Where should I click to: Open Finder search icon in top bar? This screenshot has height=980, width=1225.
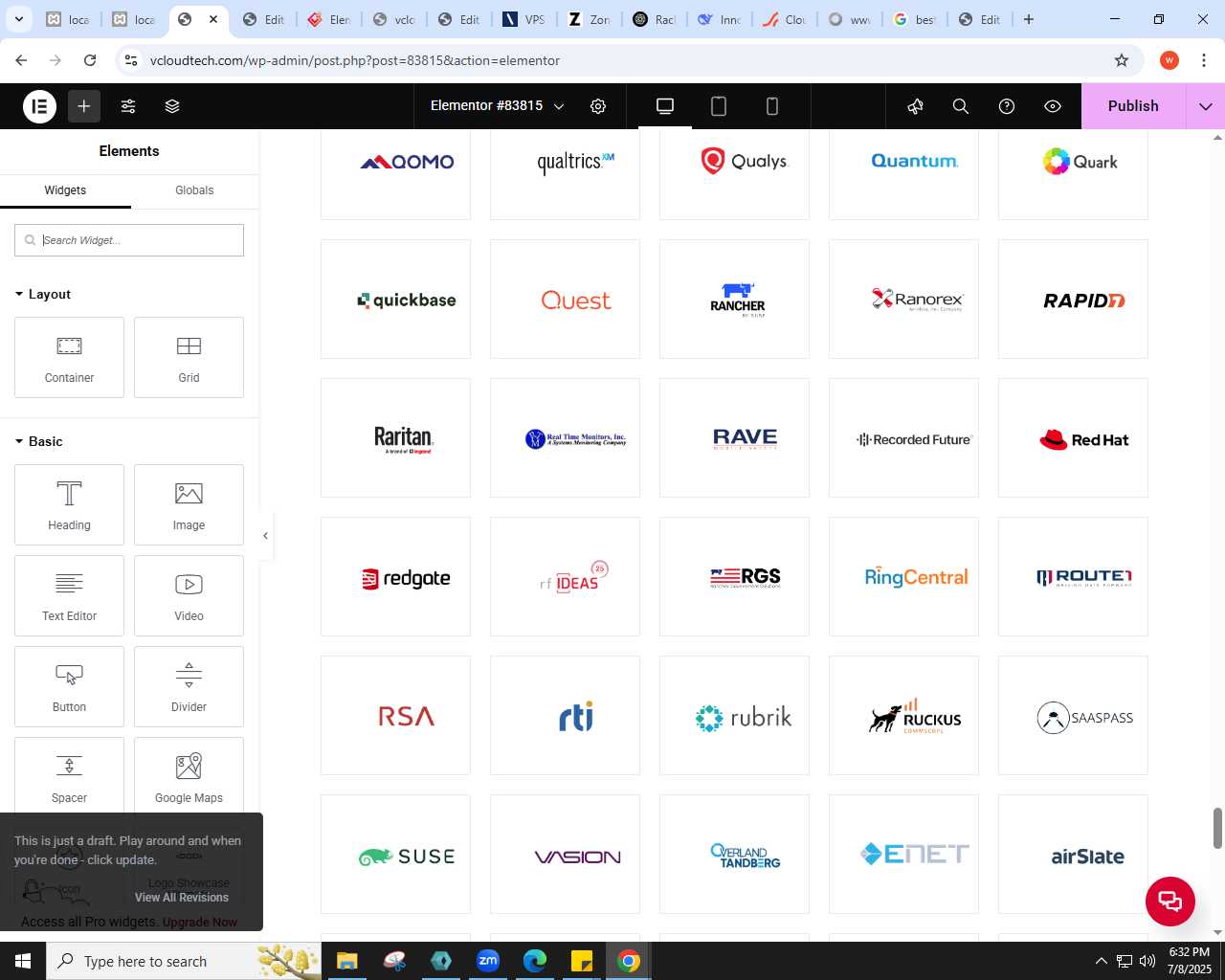[961, 106]
